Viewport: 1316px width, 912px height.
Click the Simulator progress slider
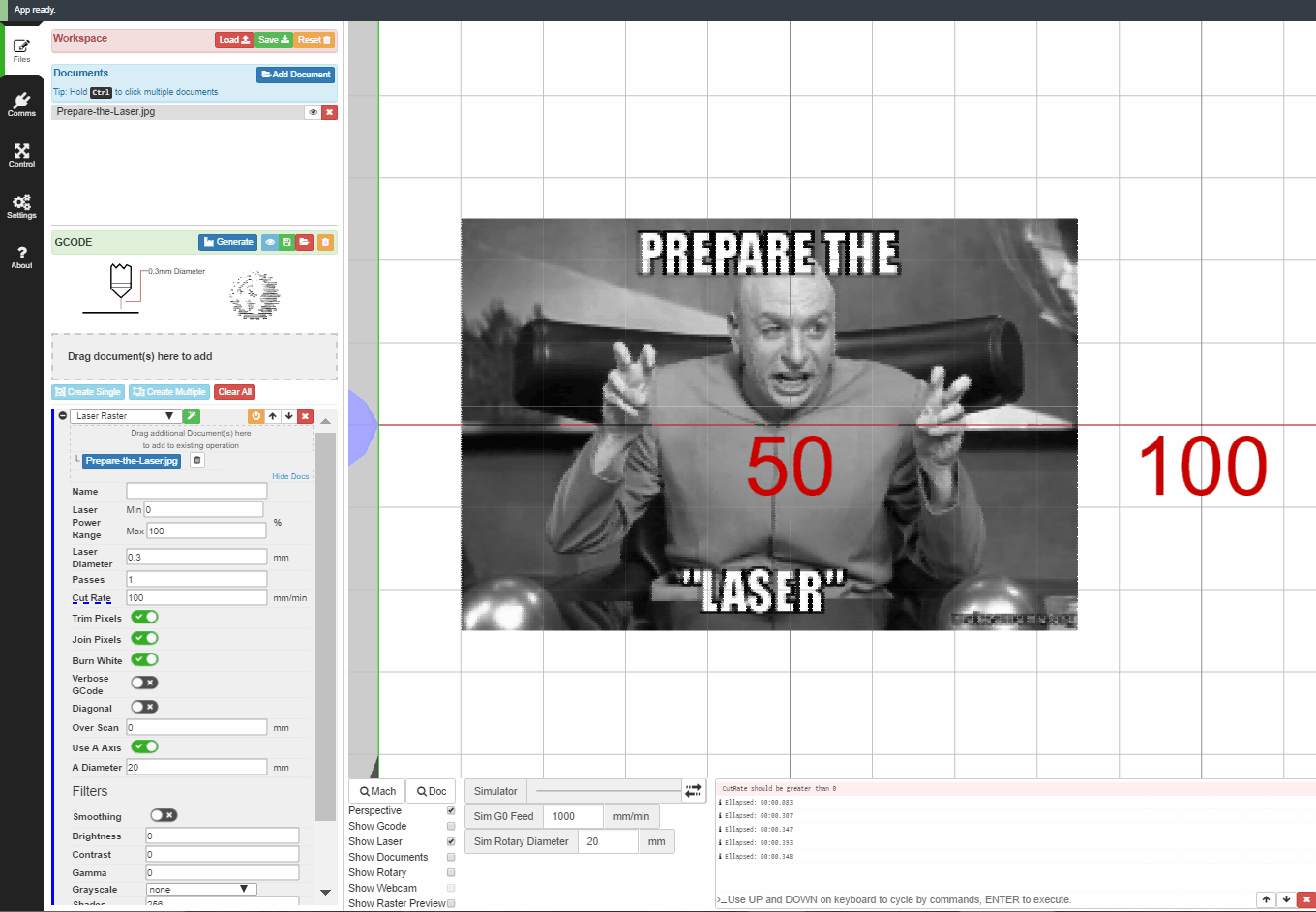point(609,791)
